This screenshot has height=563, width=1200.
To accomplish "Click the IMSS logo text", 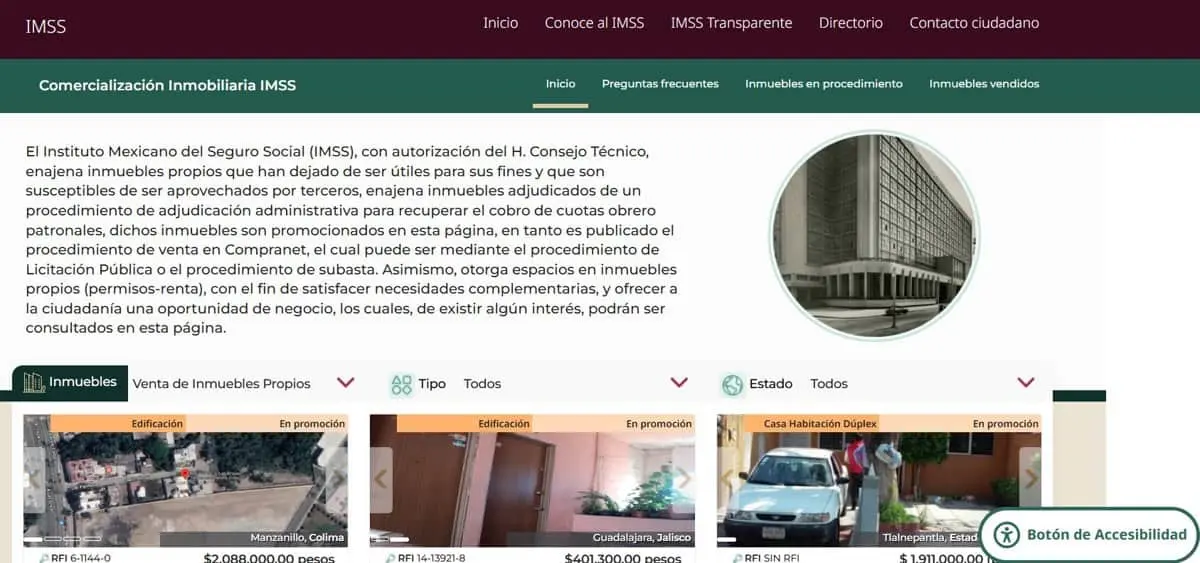I will pyautogui.click(x=46, y=27).
